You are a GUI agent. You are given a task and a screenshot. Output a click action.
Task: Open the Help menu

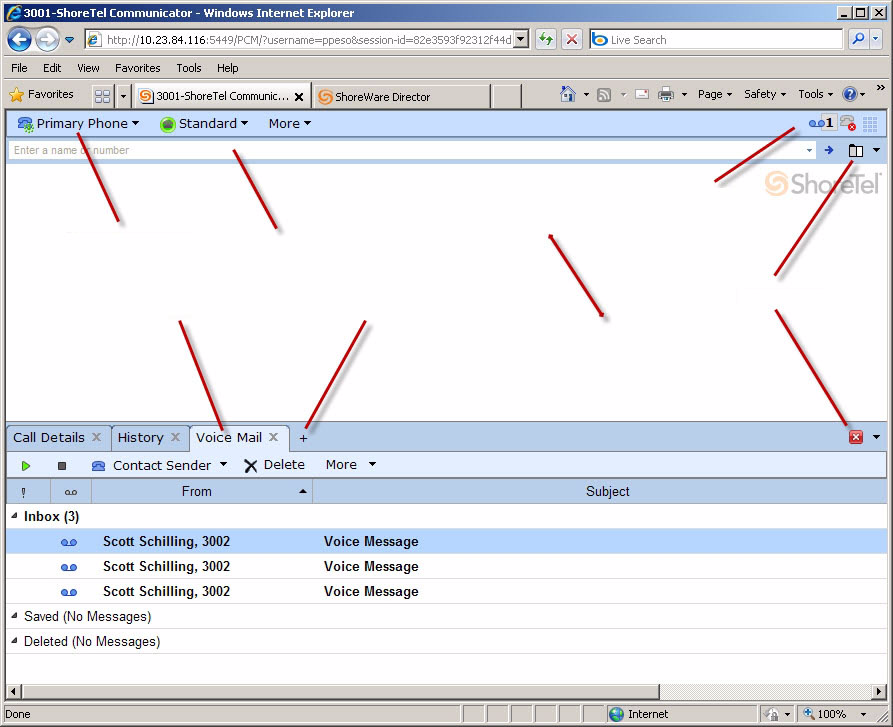point(228,68)
